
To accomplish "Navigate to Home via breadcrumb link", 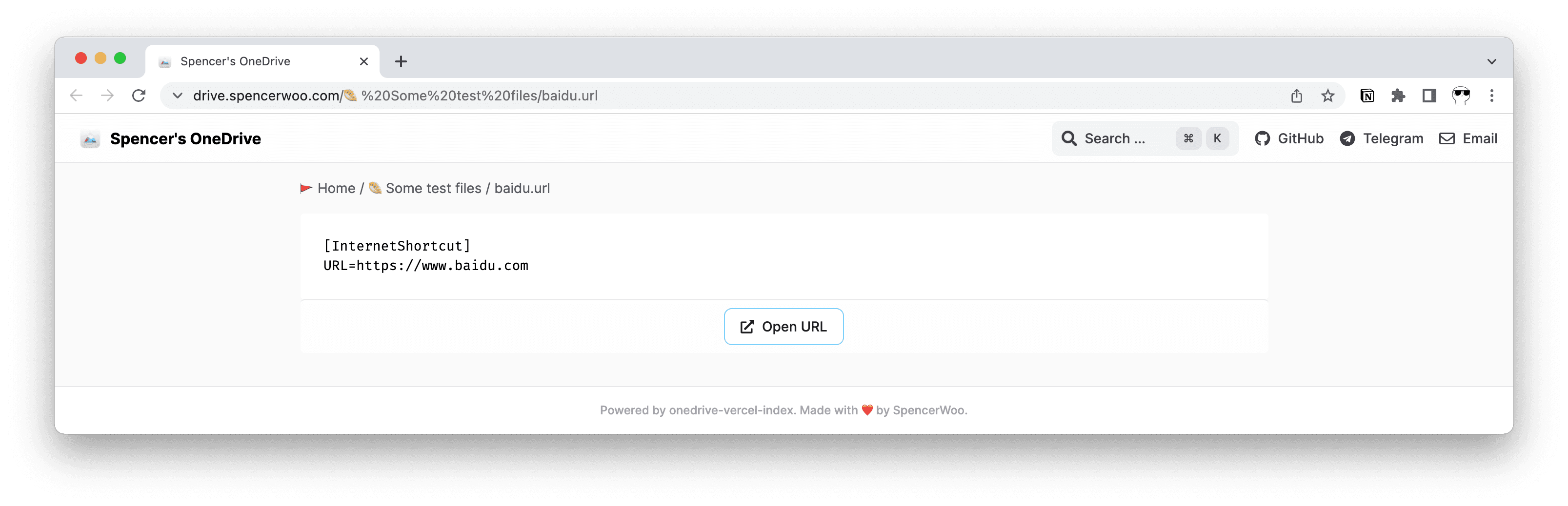I will tap(336, 188).
